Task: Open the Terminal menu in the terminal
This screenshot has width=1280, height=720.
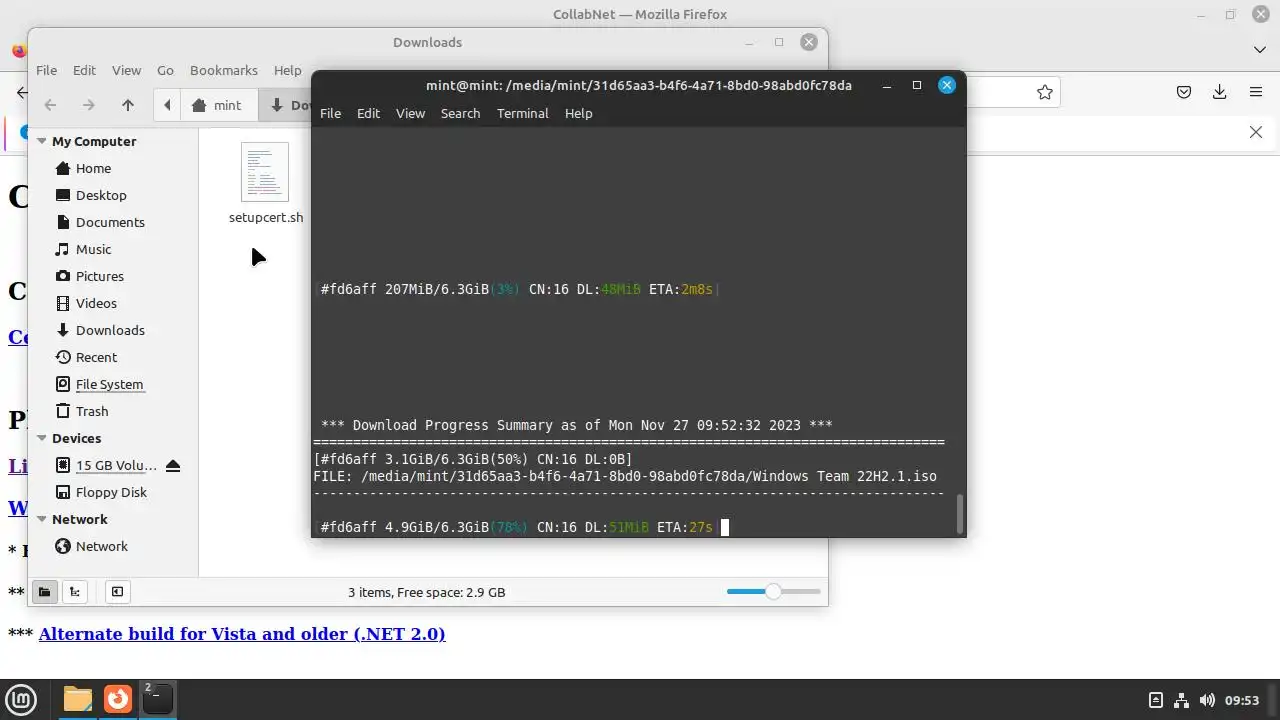Action: tap(522, 113)
